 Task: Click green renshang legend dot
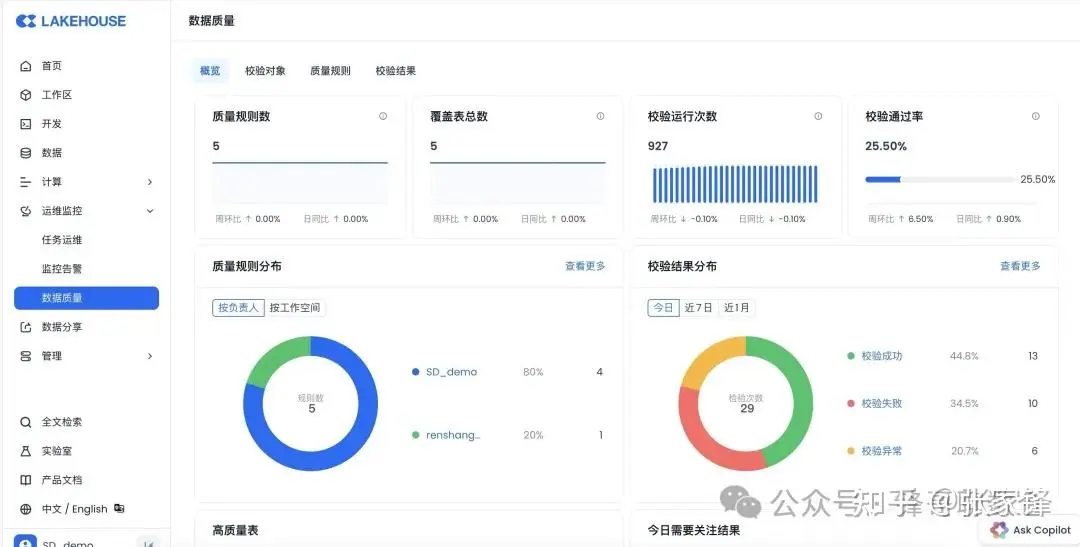pyautogui.click(x=415, y=435)
